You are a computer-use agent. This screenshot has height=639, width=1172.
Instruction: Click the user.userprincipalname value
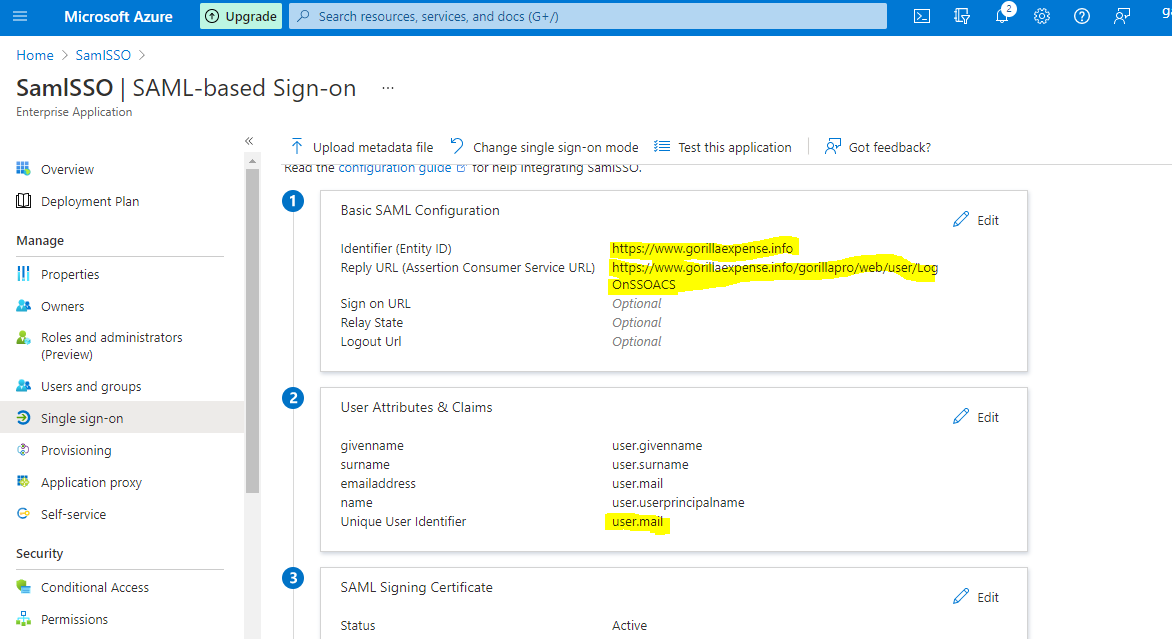pos(678,502)
